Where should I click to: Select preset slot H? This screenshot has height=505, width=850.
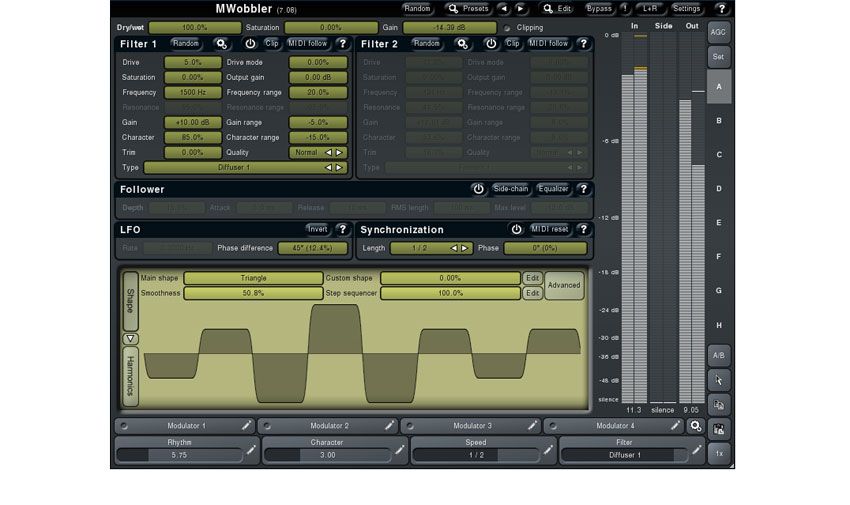point(719,325)
